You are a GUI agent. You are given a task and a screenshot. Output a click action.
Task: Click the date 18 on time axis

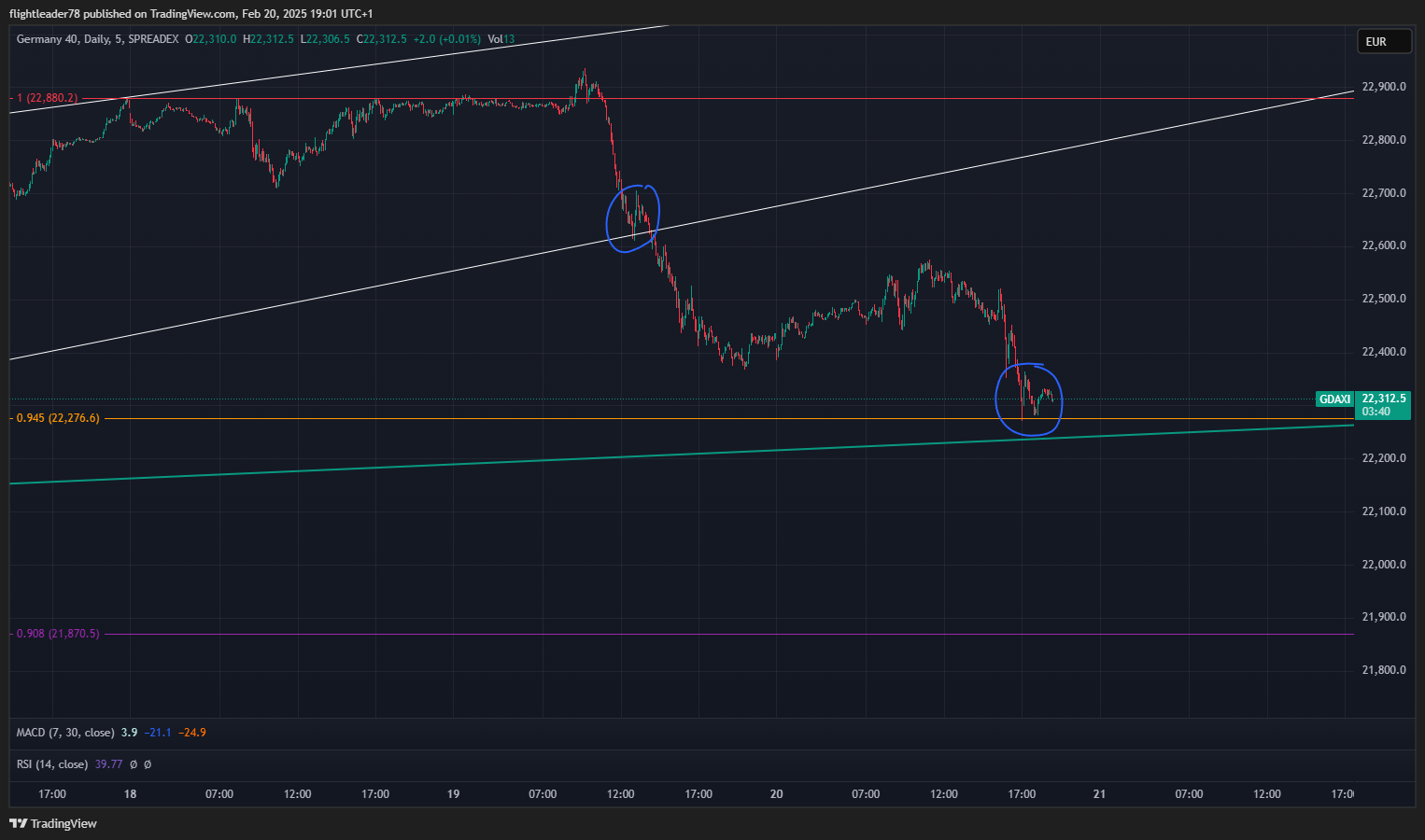tap(130, 794)
